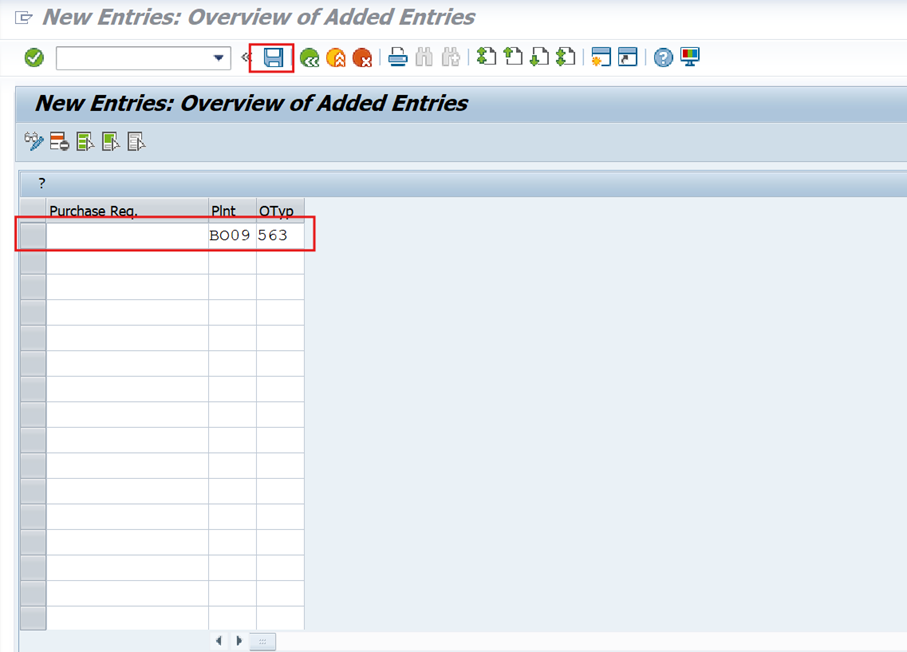Collapse the command field with double chevron
Viewport: 907px width, 652px height.
[246, 58]
